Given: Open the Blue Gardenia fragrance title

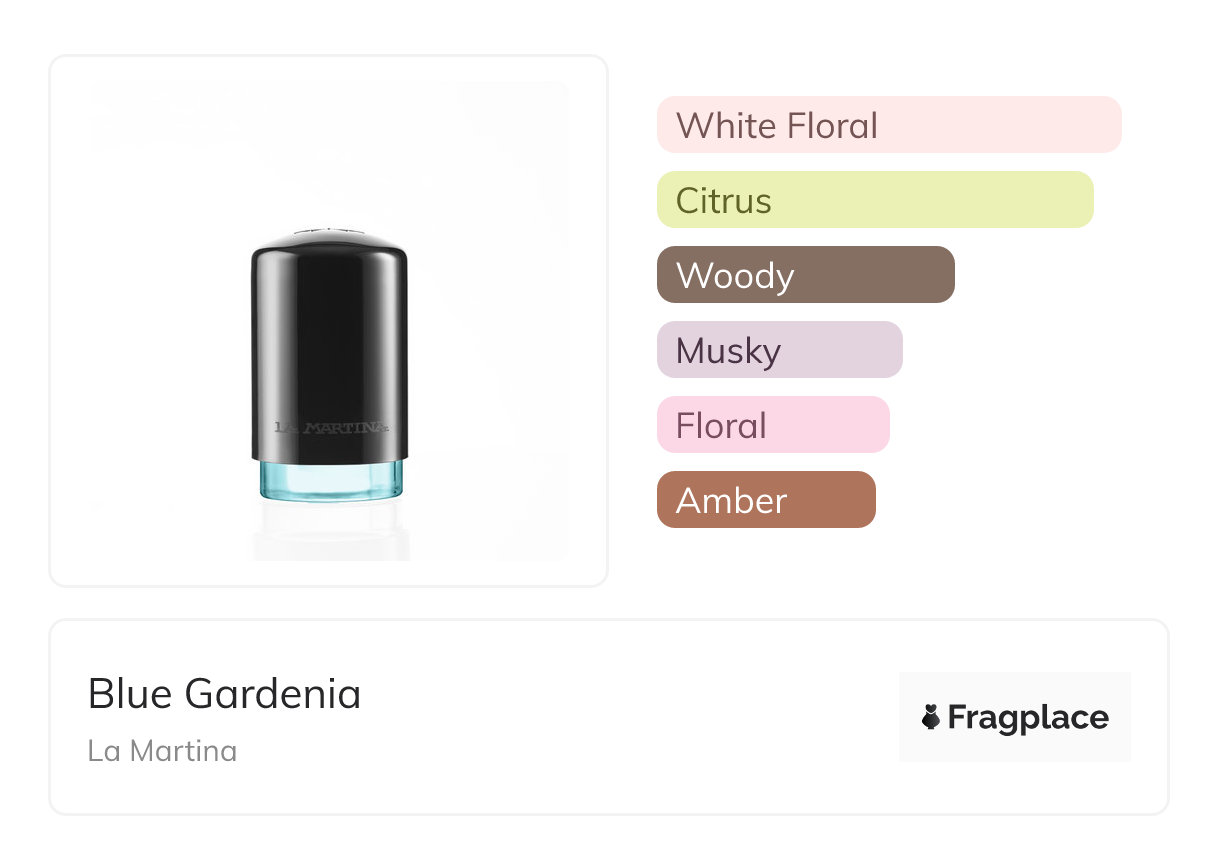Looking at the screenshot, I should point(224,694).
